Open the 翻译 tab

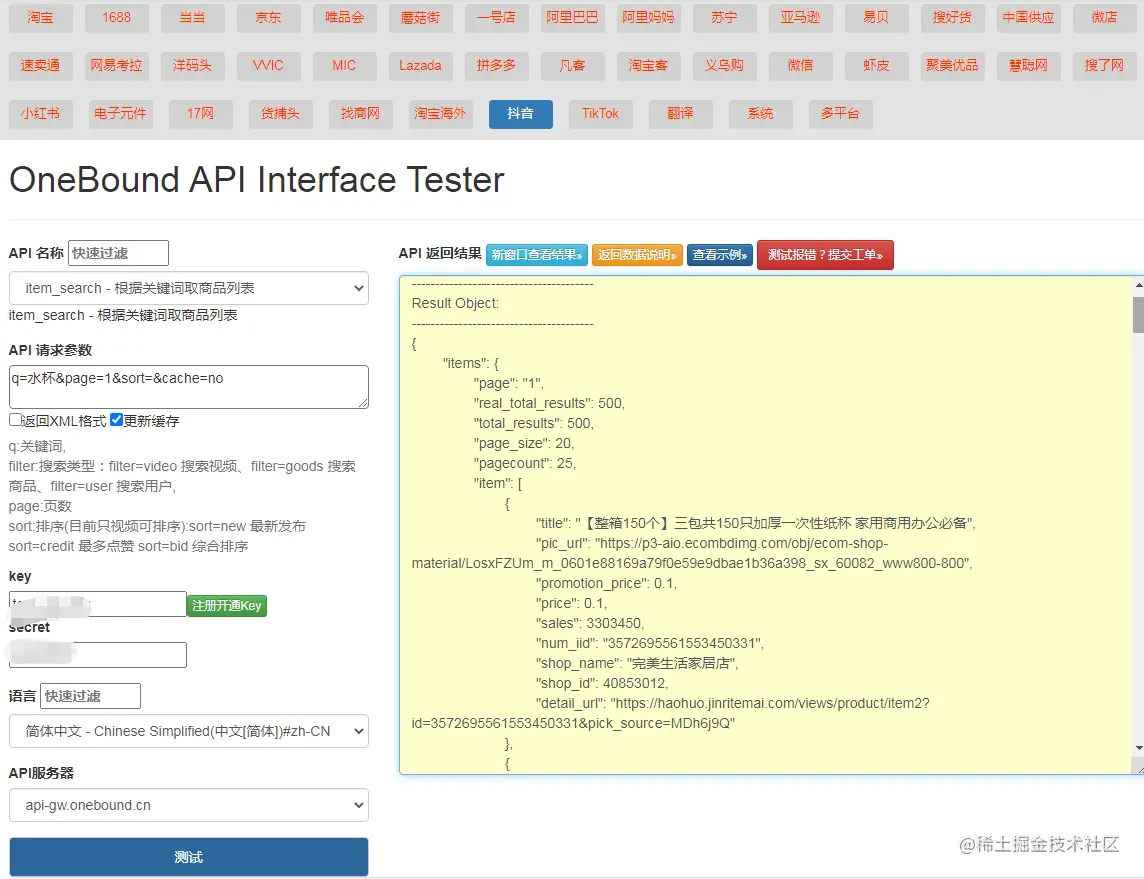coord(680,114)
